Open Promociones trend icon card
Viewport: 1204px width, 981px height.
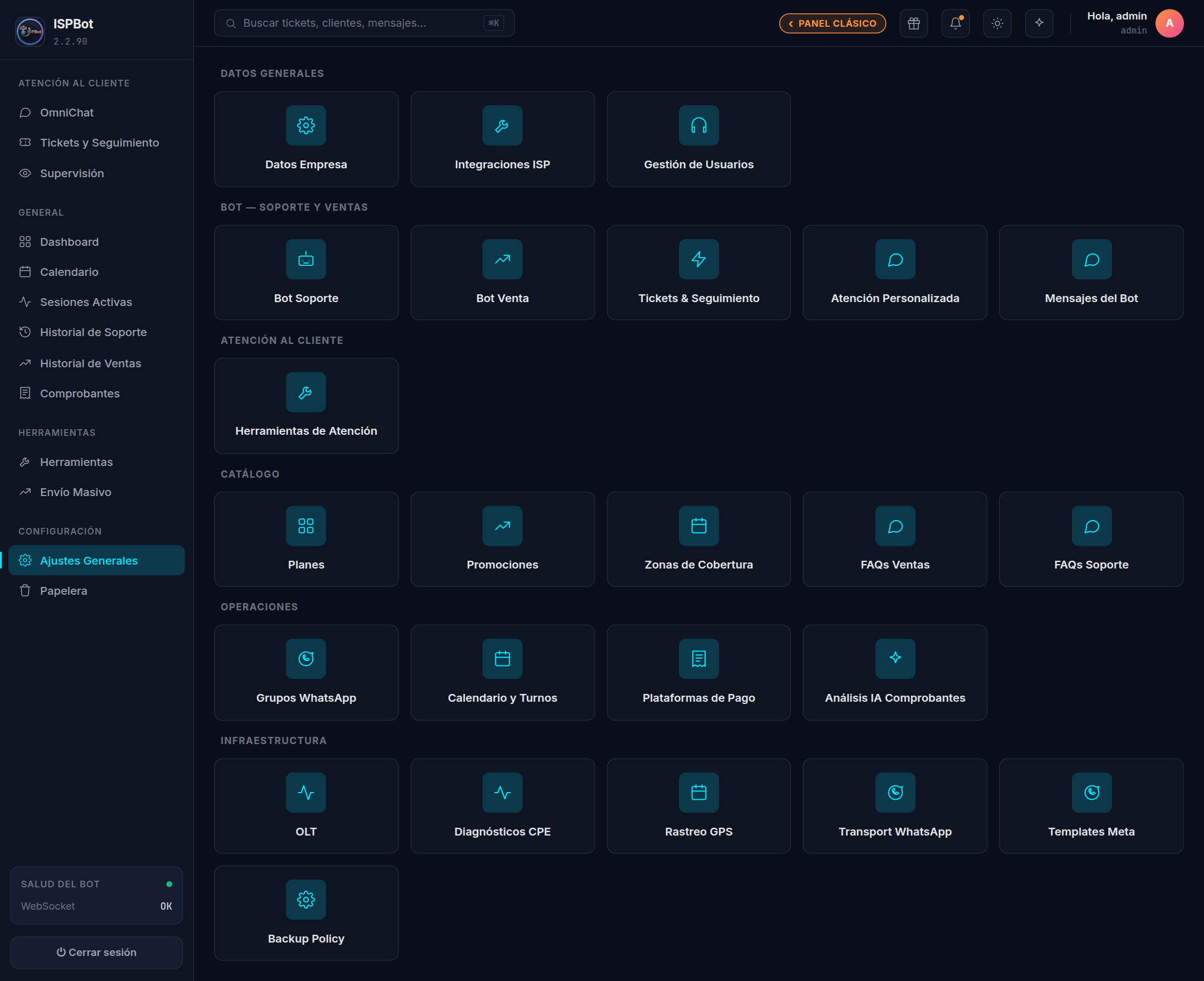502,526
